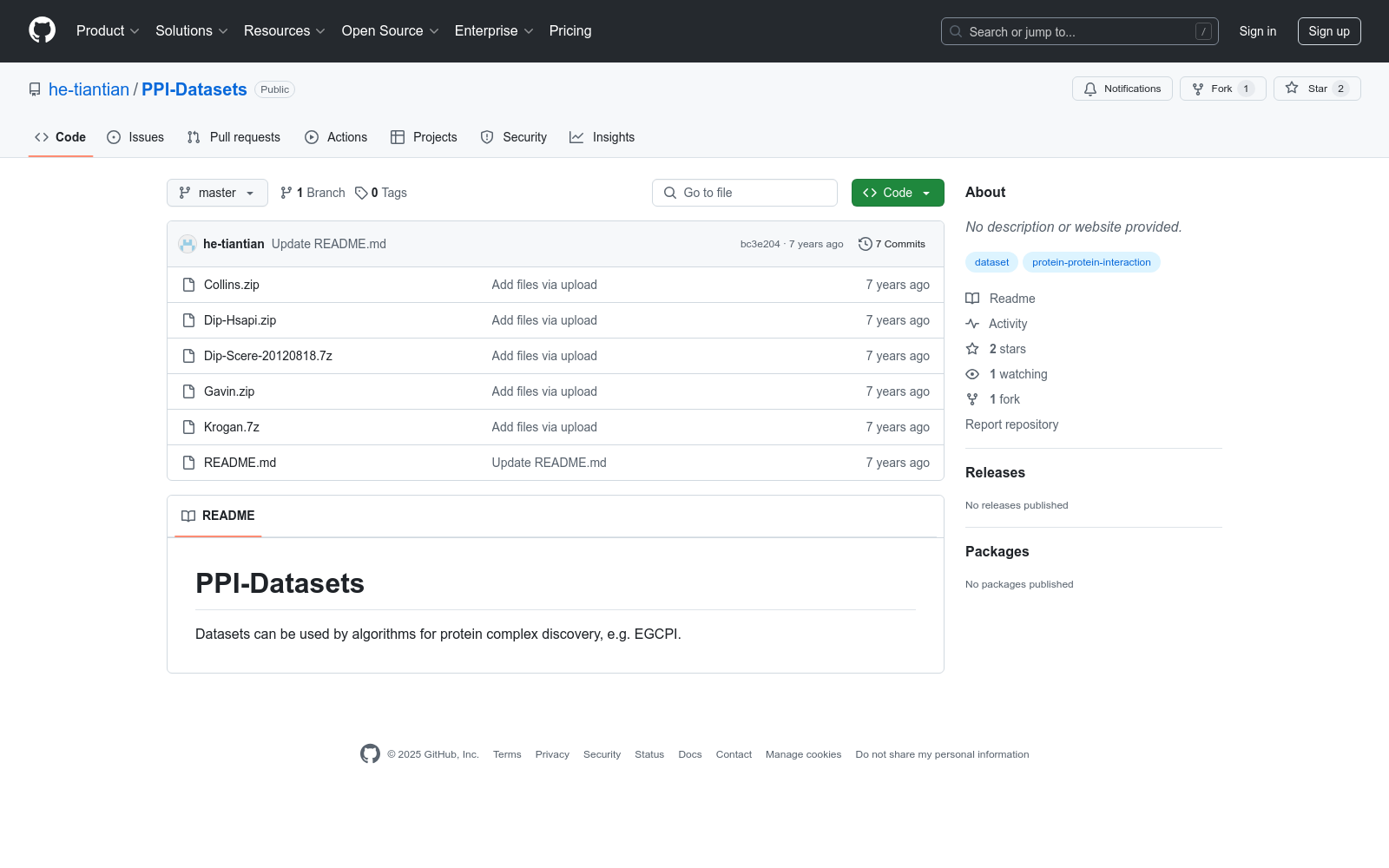The height and width of the screenshot is (868, 1389).
Task: Open the green Code dropdown
Action: coord(898,193)
